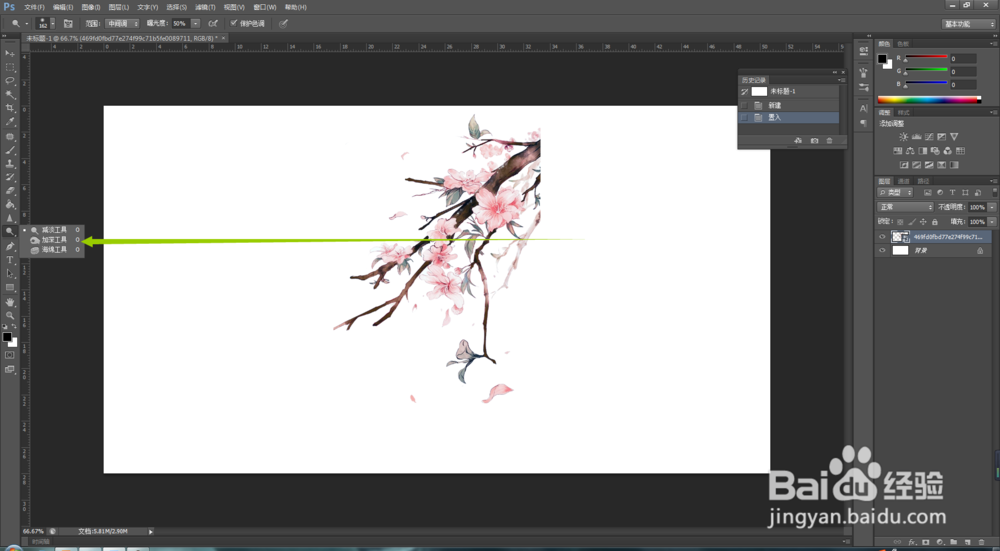Select the Zoom tool in toolbox
This screenshot has height=551, width=1000.
coord(10,316)
